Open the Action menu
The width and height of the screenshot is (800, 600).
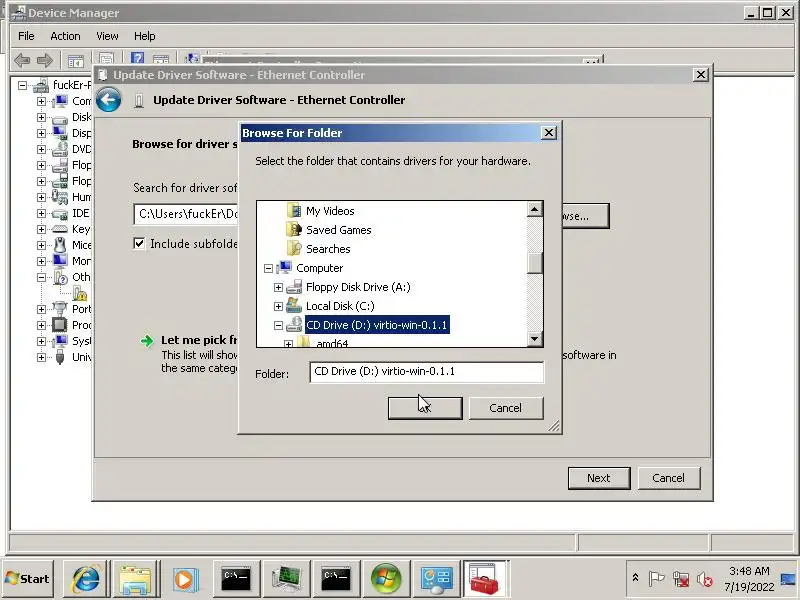tap(65, 36)
